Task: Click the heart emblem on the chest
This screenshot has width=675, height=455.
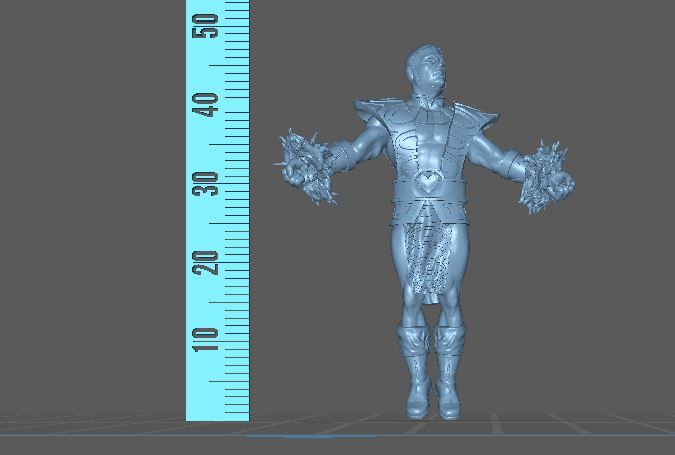Action: 427,183
